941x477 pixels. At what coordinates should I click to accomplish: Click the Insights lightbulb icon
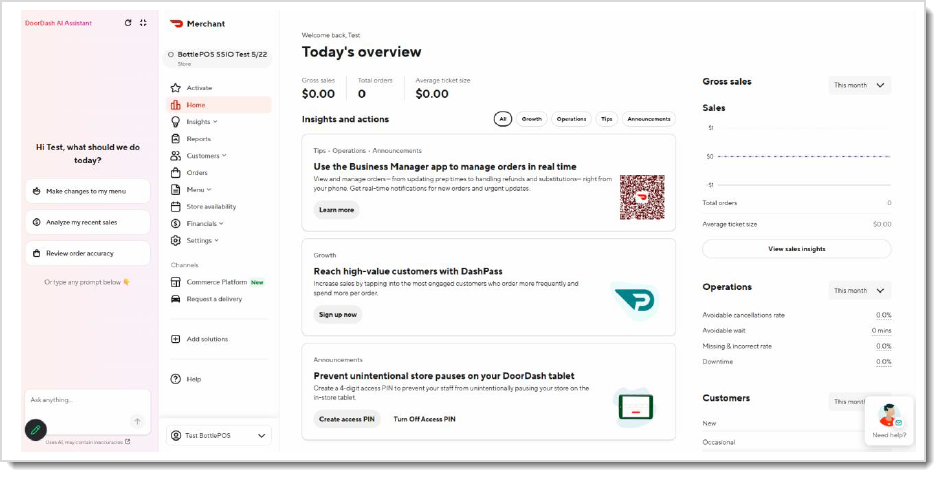(x=175, y=122)
